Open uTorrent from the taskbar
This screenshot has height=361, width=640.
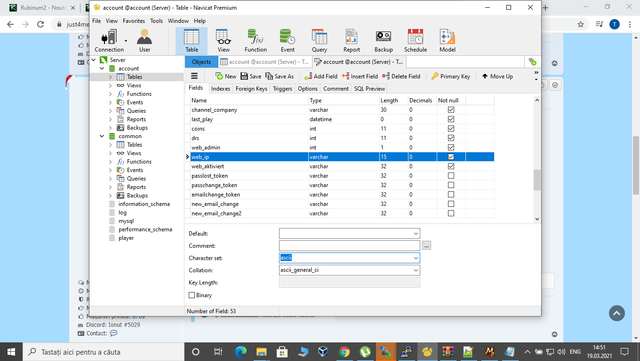(365, 352)
